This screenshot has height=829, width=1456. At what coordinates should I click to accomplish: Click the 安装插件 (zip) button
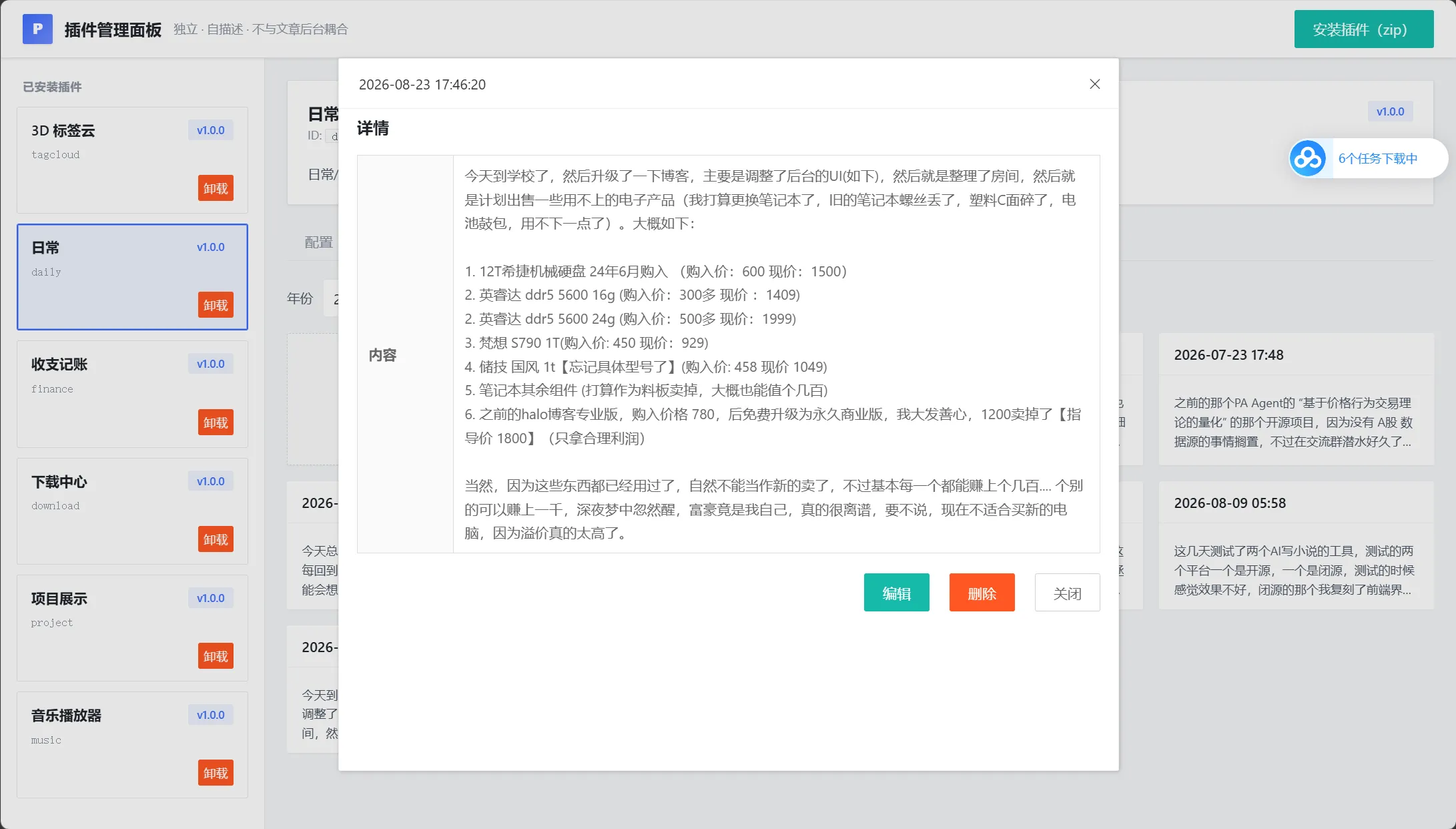pyautogui.click(x=1363, y=29)
